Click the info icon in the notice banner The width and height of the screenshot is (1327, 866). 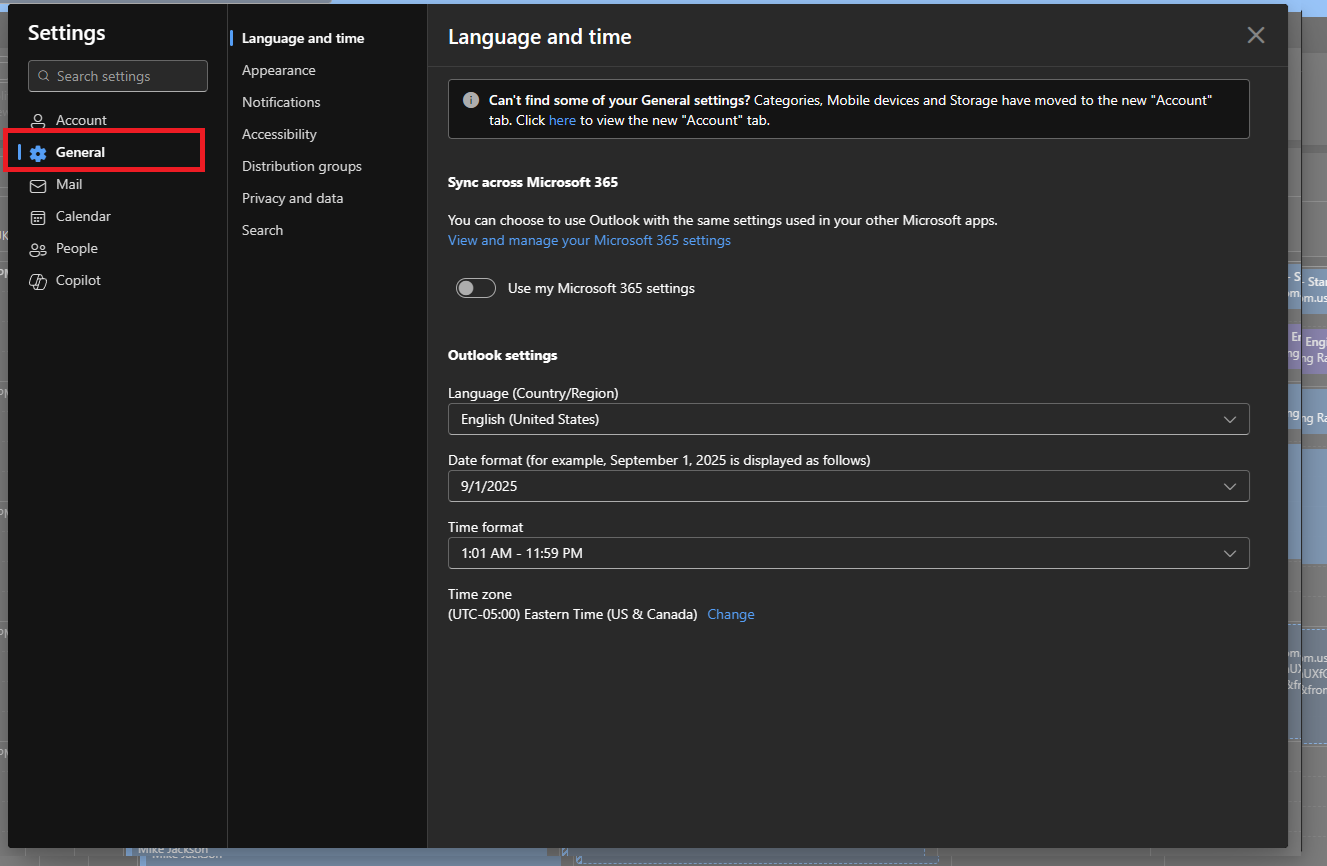tap(471, 100)
